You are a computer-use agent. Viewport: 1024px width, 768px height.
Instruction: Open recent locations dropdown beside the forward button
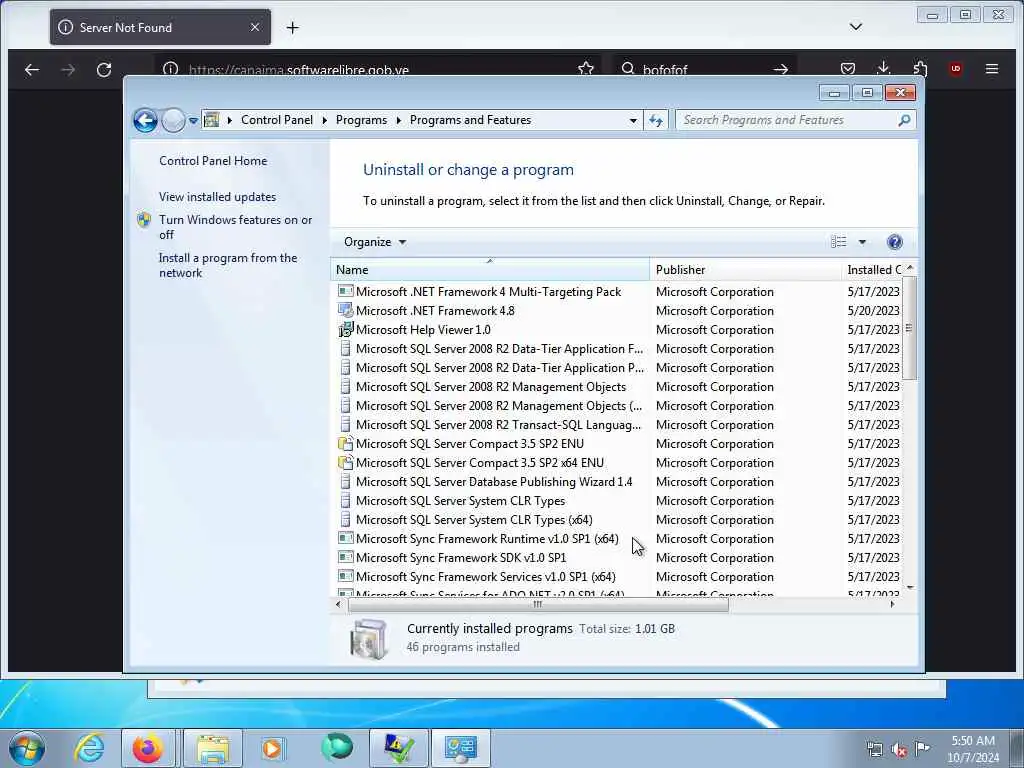click(x=193, y=121)
